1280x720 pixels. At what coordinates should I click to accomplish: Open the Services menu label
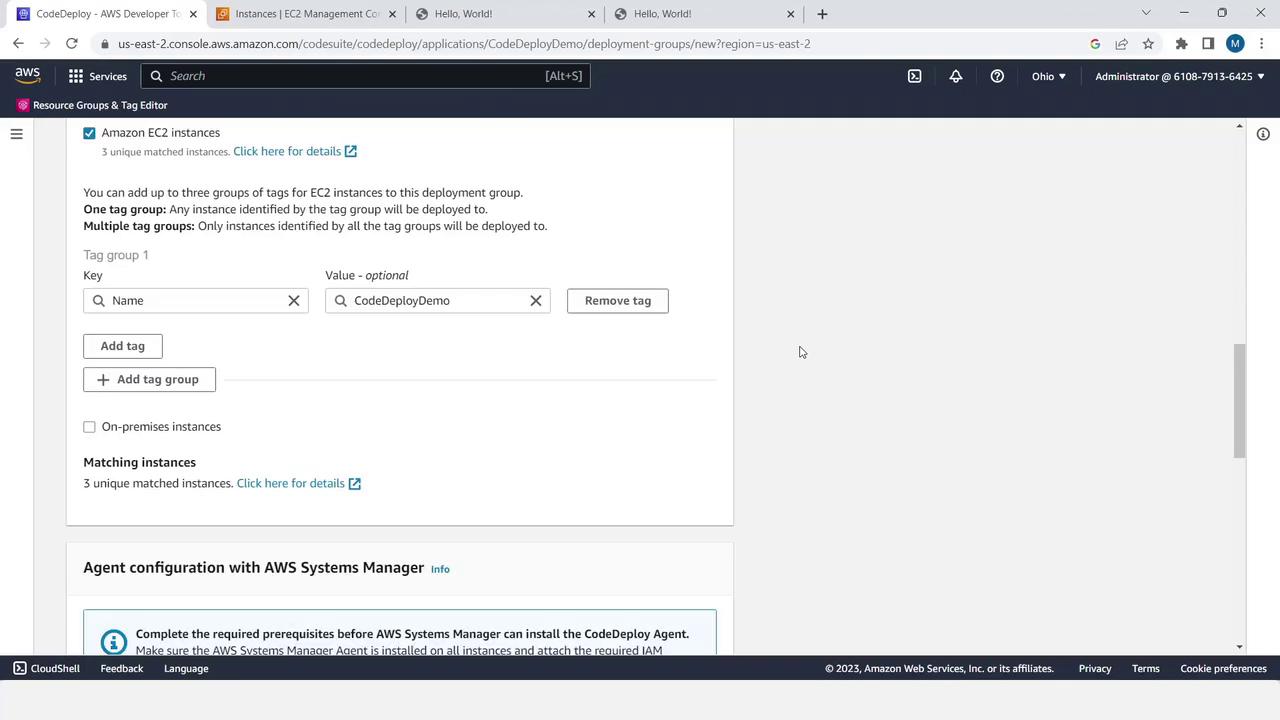click(x=108, y=76)
